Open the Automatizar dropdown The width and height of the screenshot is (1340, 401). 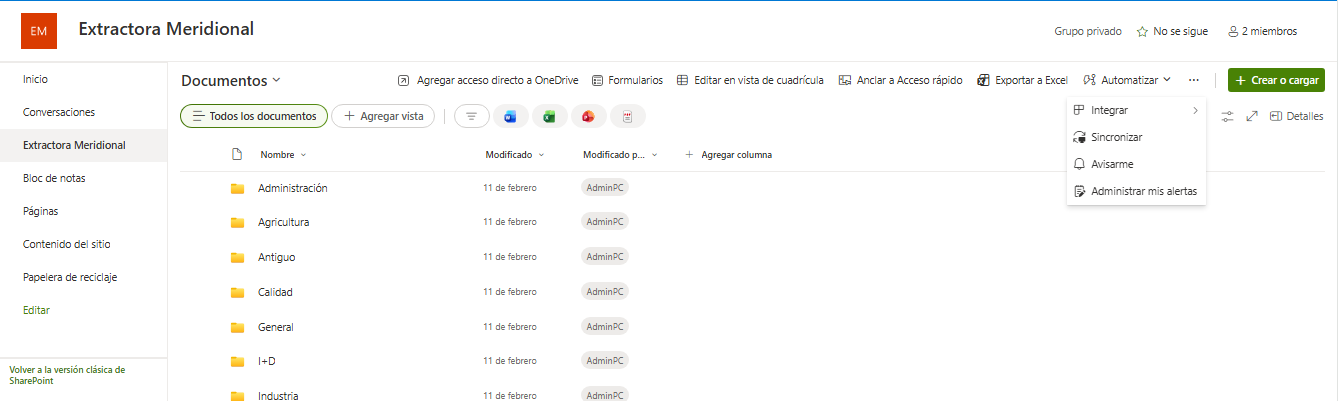(1127, 80)
